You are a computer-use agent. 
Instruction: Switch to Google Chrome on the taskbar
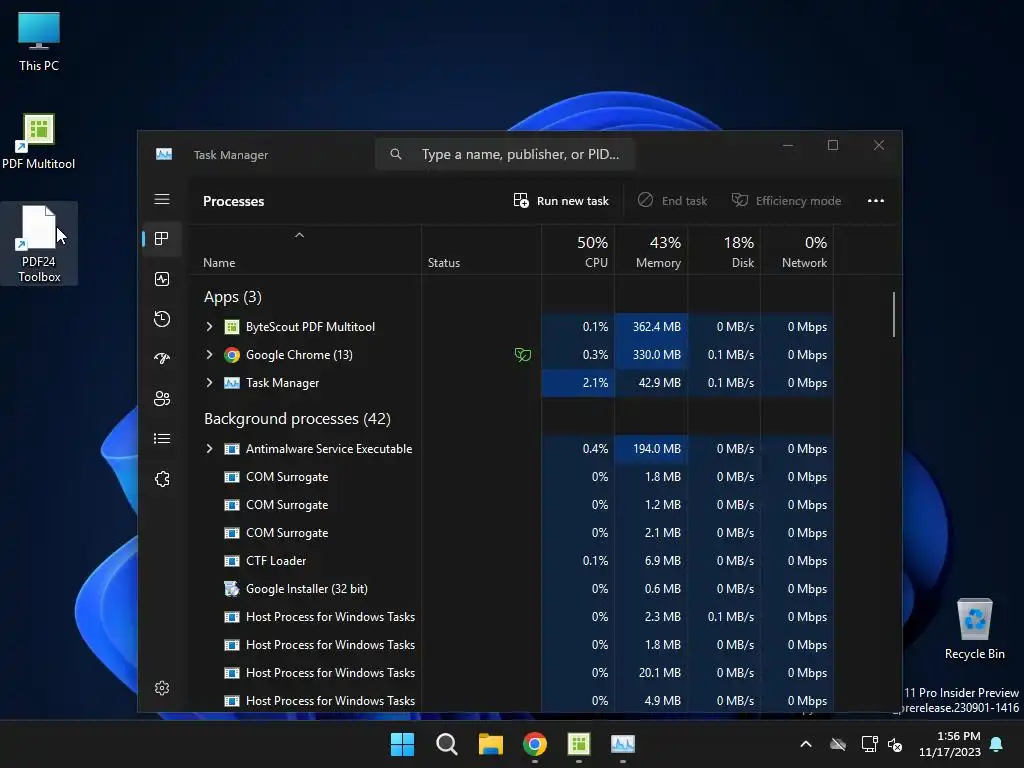coord(535,744)
